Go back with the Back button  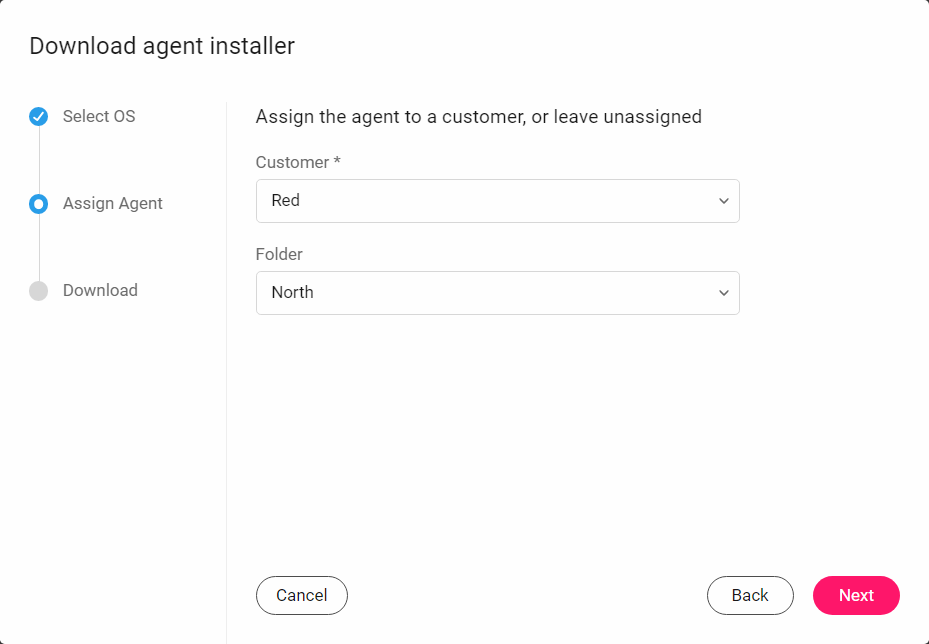pos(750,595)
